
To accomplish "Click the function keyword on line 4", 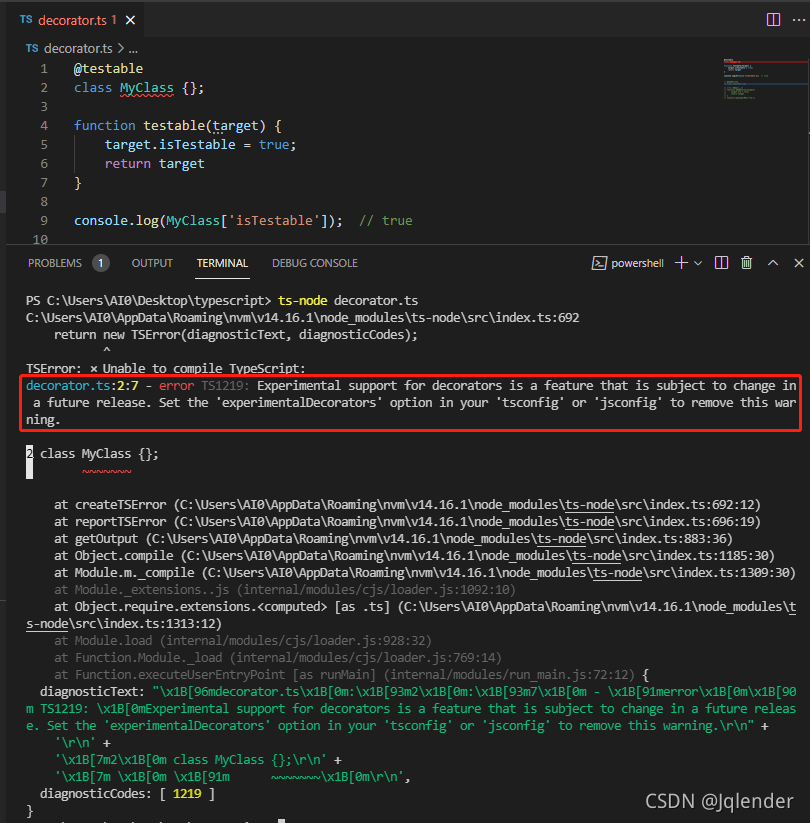I will 104,126.
